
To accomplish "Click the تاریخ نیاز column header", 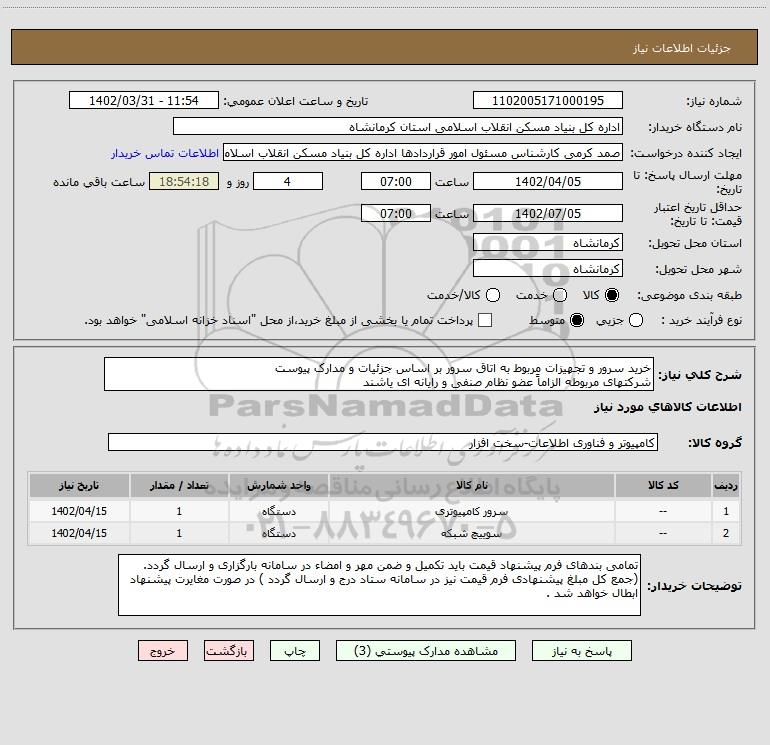I will click(x=79, y=485).
